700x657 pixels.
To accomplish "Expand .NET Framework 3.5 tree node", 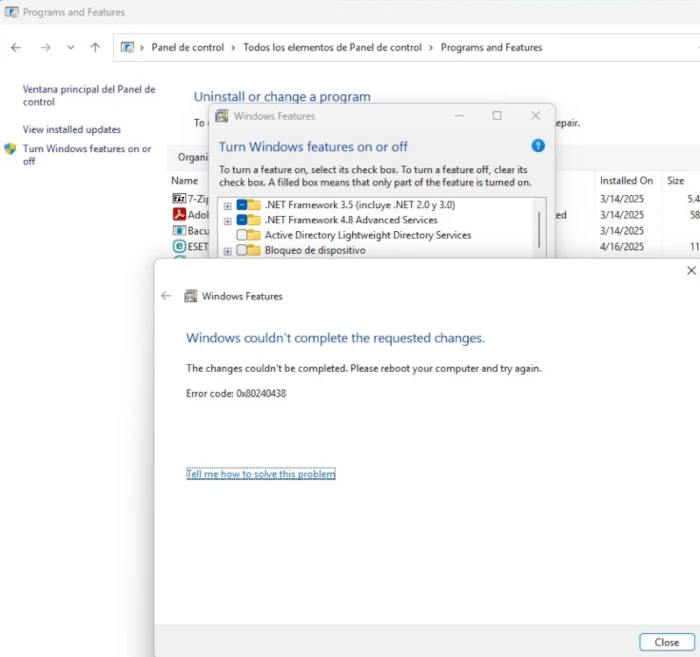I will pyautogui.click(x=228, y=206).
